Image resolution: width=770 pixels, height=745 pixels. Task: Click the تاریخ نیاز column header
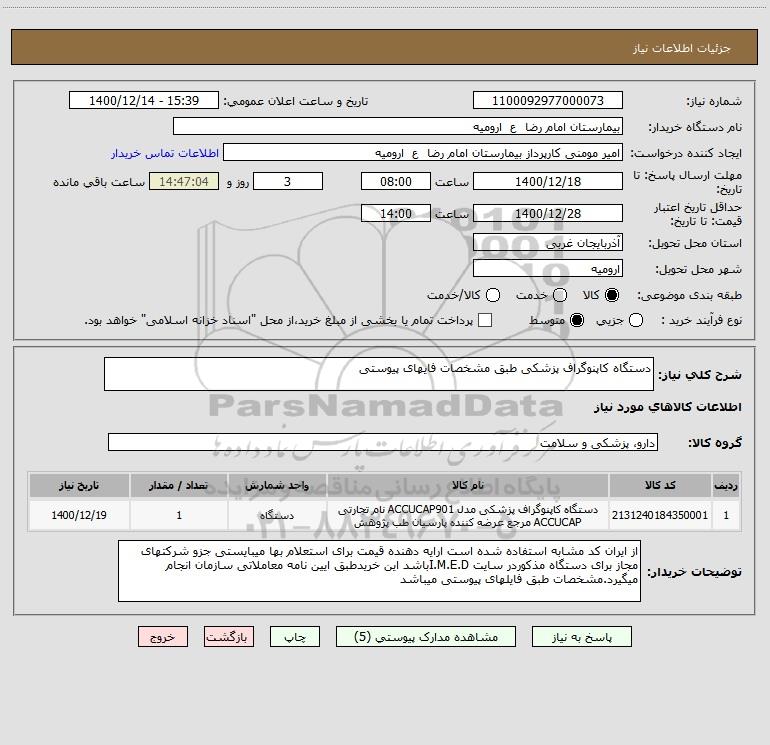79,485
